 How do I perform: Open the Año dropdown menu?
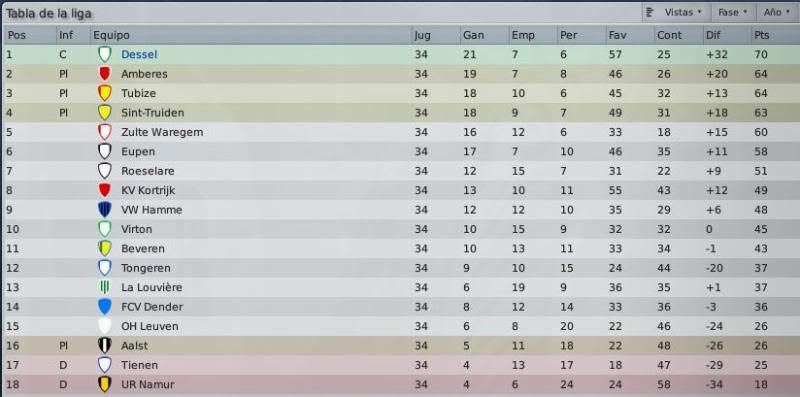778,12
